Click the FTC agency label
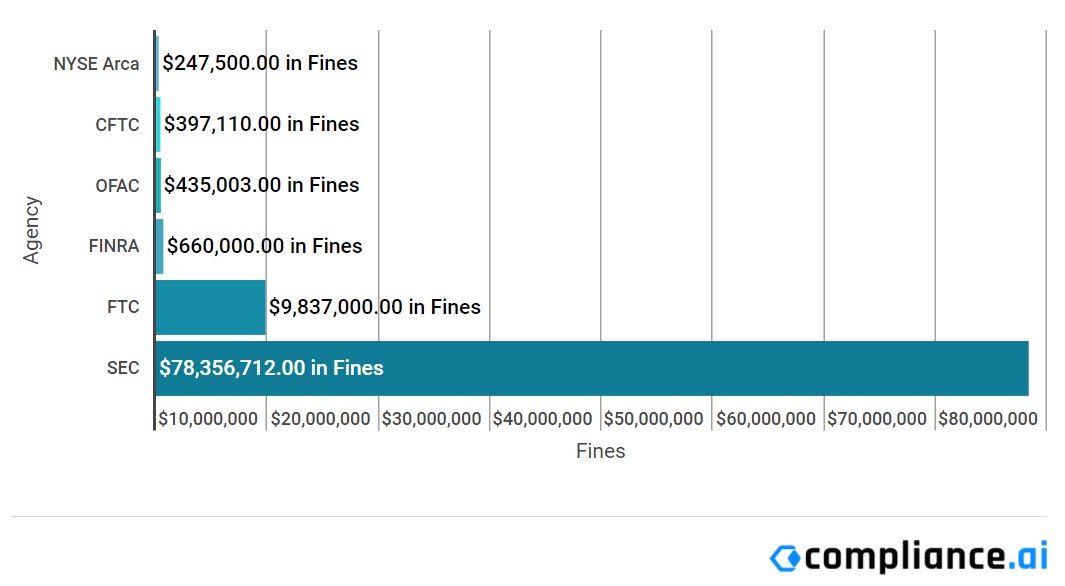Image resolution: width=1065 pixels, height=586 pixels. pyautogui.click(x=123, y=307)
